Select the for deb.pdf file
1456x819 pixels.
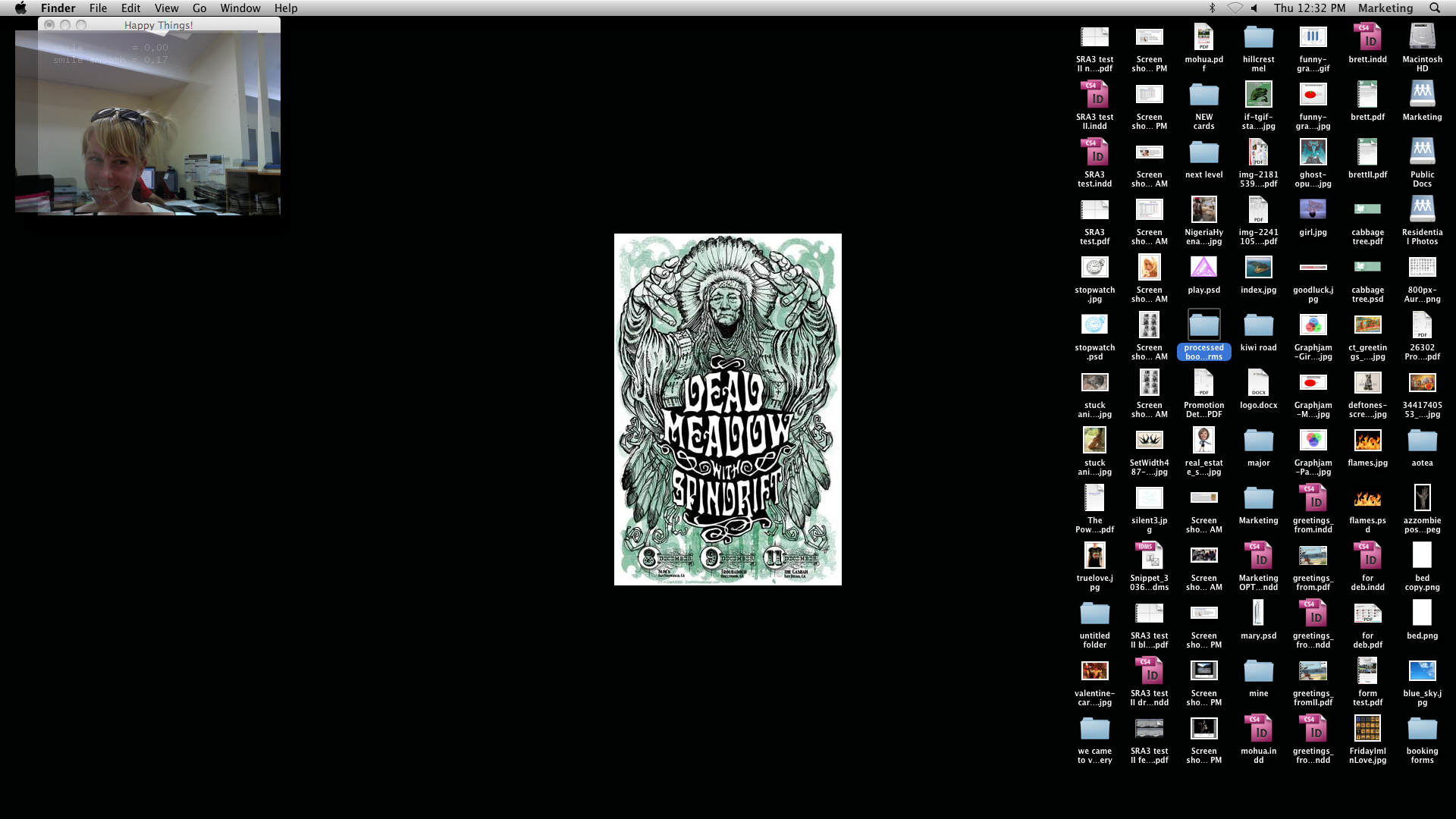pyautogui.click(x=1367, y=613)
